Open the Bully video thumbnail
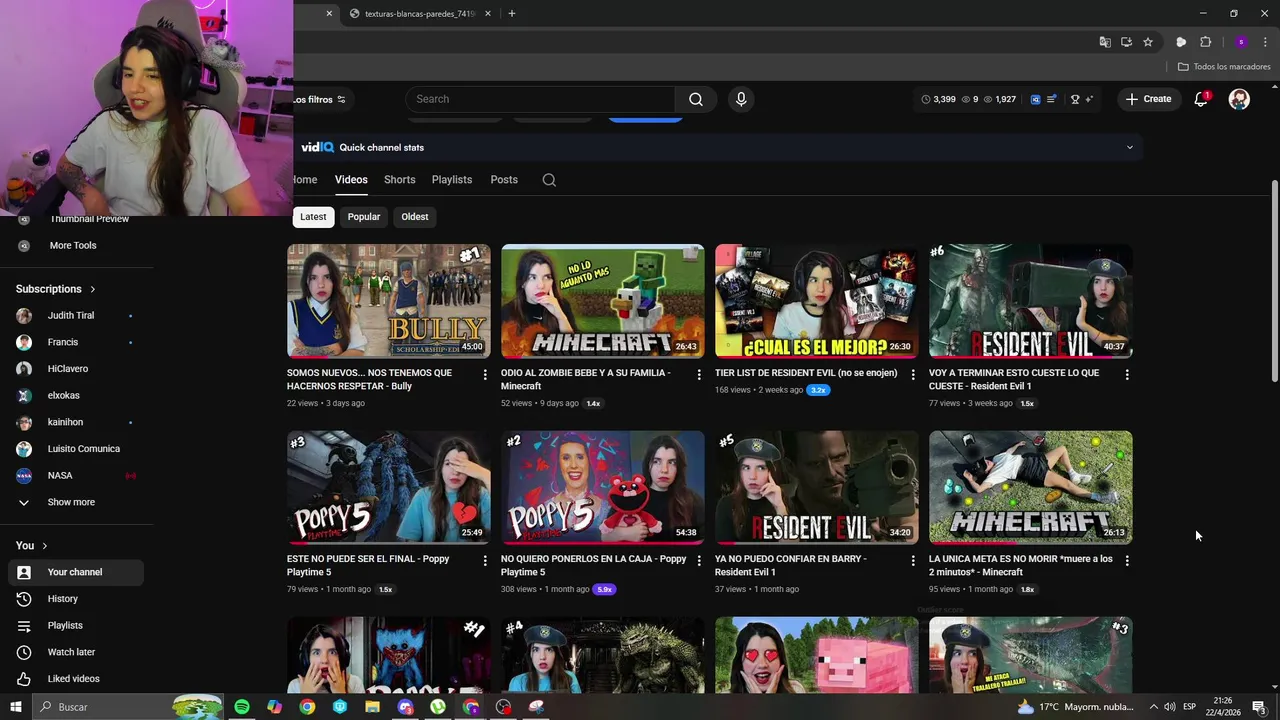This screenshot has height=720, width=1280. click(389, 301)
